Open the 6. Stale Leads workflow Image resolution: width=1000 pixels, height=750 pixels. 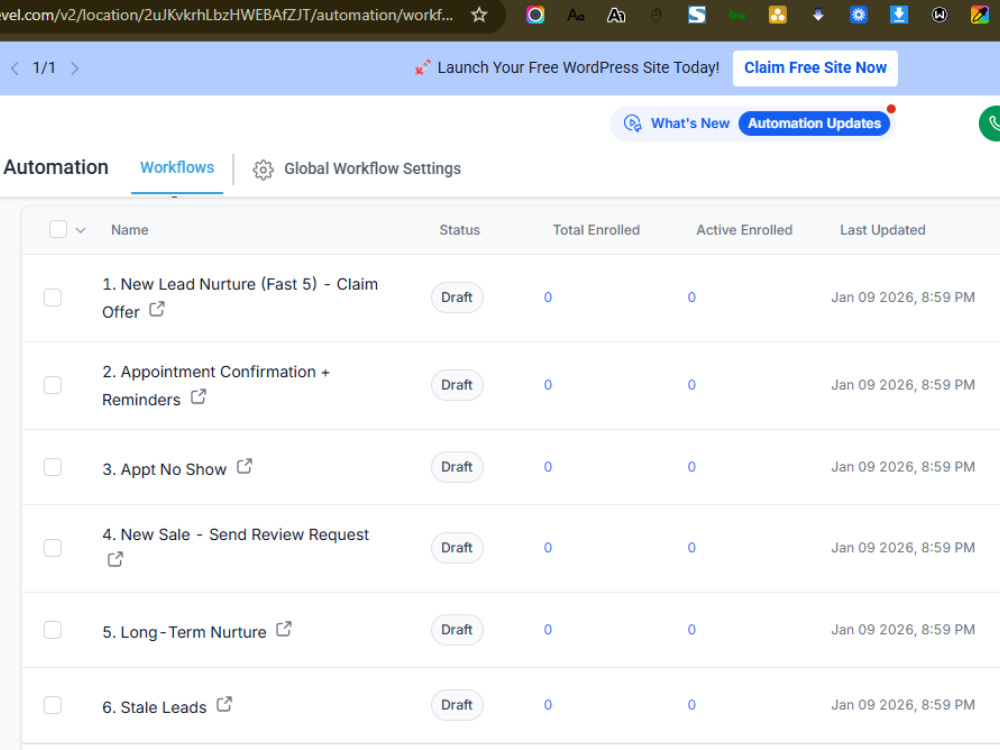click(x=154, y=707)
